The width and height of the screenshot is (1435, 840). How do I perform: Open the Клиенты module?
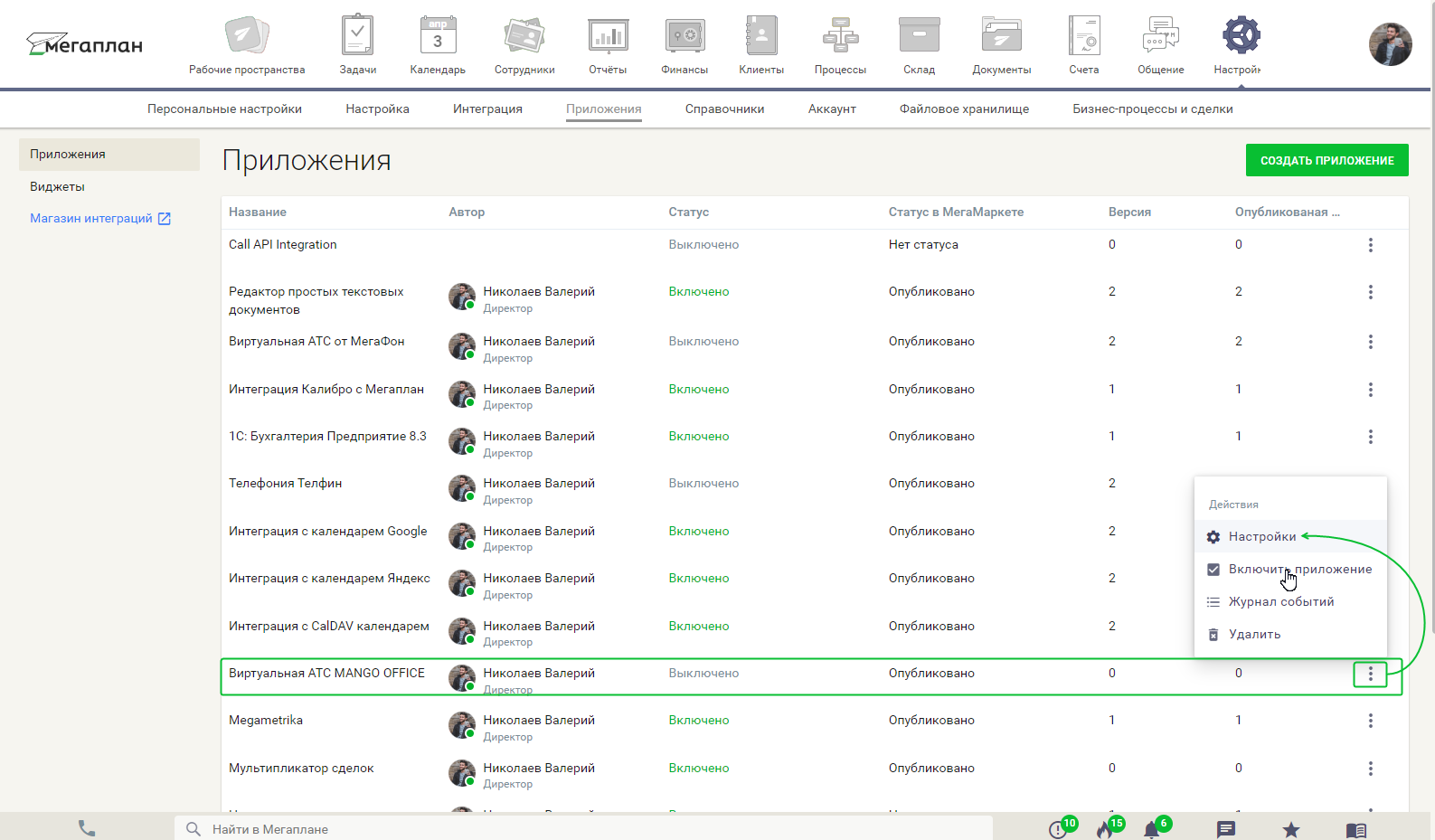(761, 45)
